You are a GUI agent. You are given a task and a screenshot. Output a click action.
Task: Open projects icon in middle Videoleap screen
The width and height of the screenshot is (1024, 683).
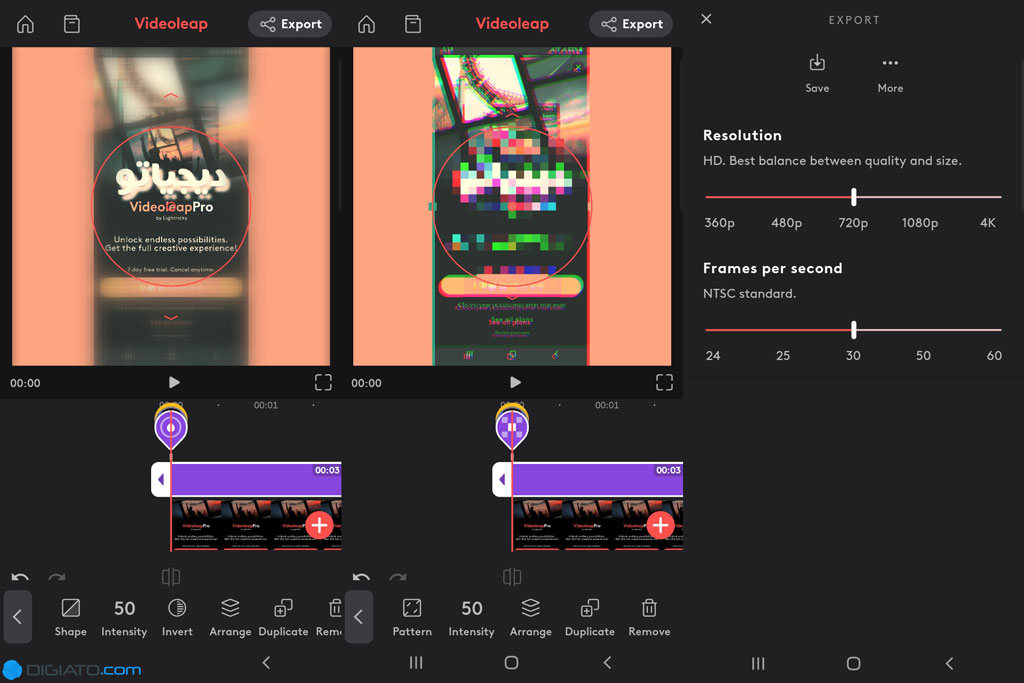coord(413,24)
